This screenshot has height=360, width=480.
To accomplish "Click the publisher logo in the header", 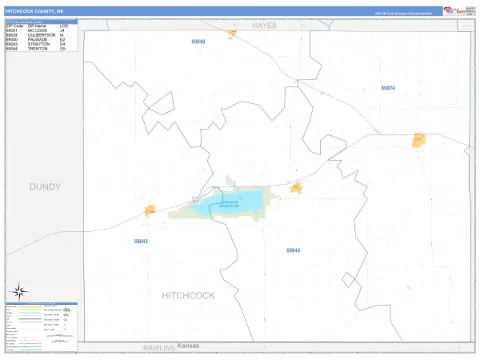I will 459,11.
